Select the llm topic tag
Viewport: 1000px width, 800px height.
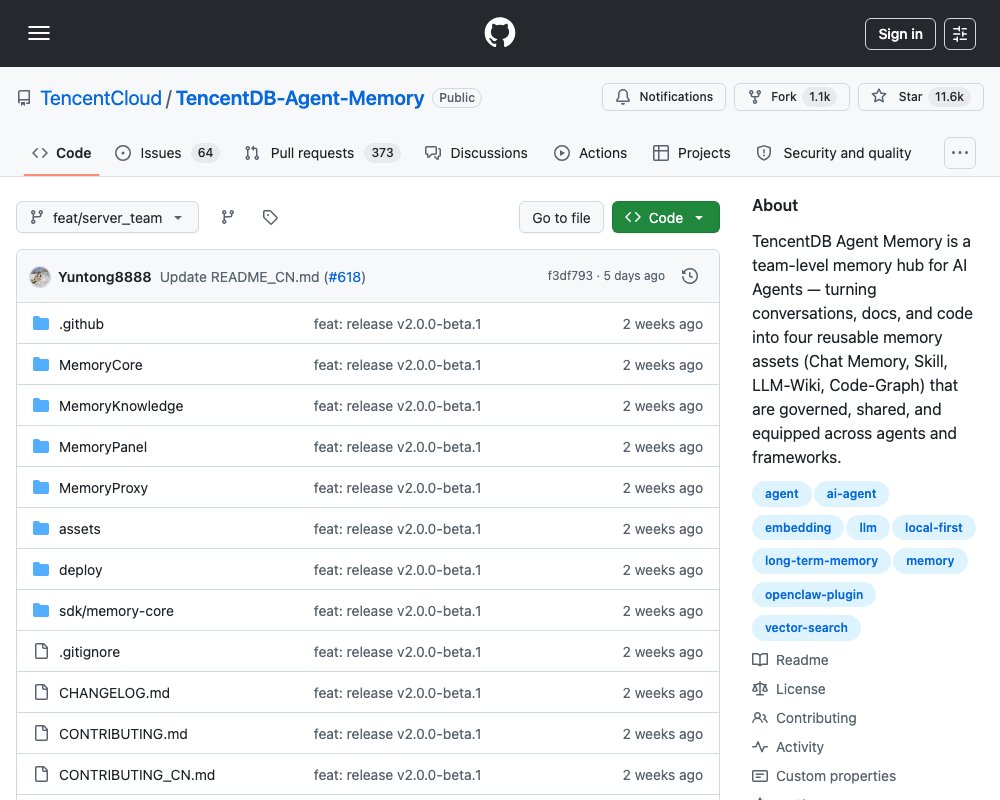pos(868,528)
